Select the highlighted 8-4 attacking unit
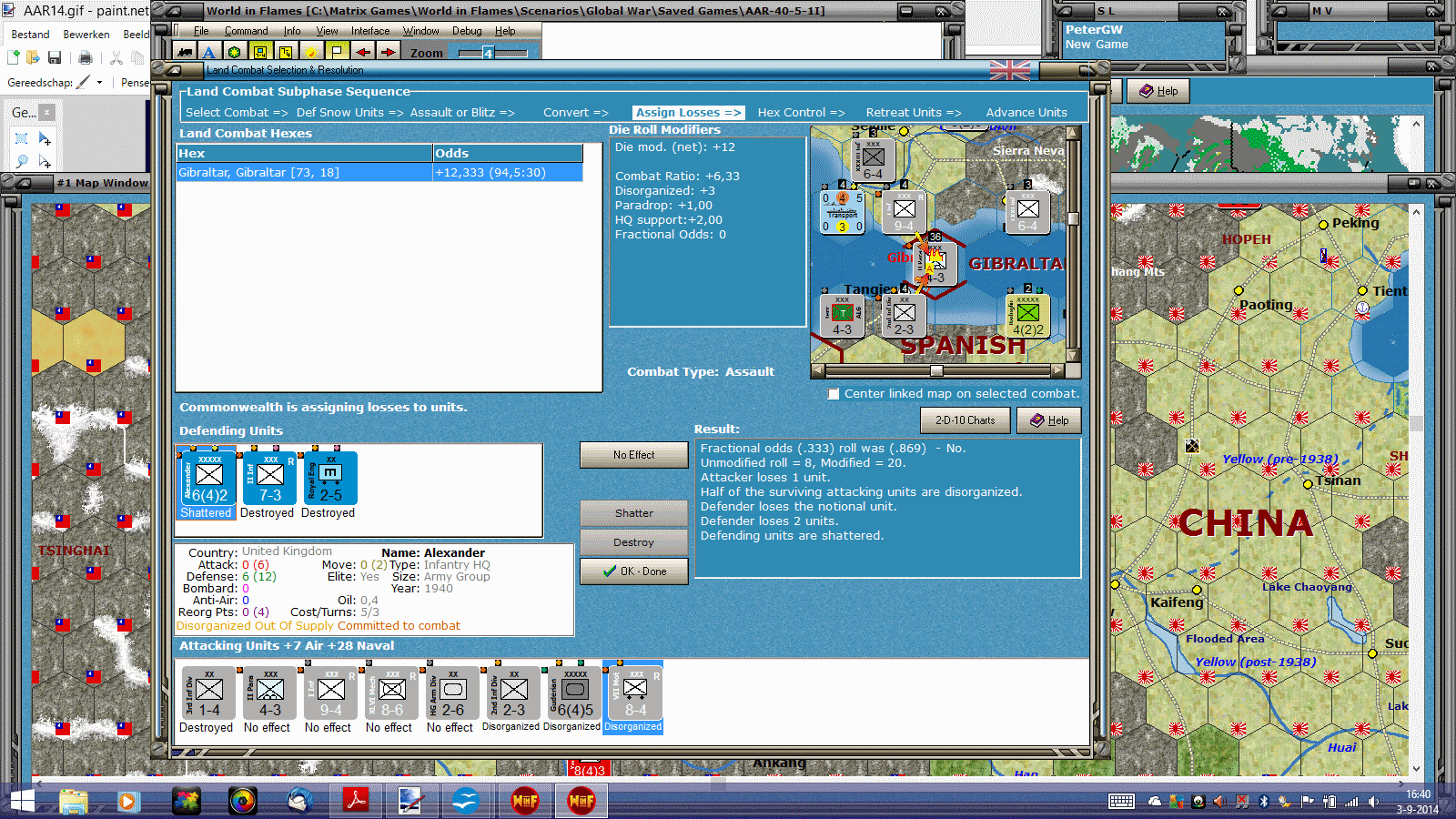1456x819 pixels. (634, 694)
